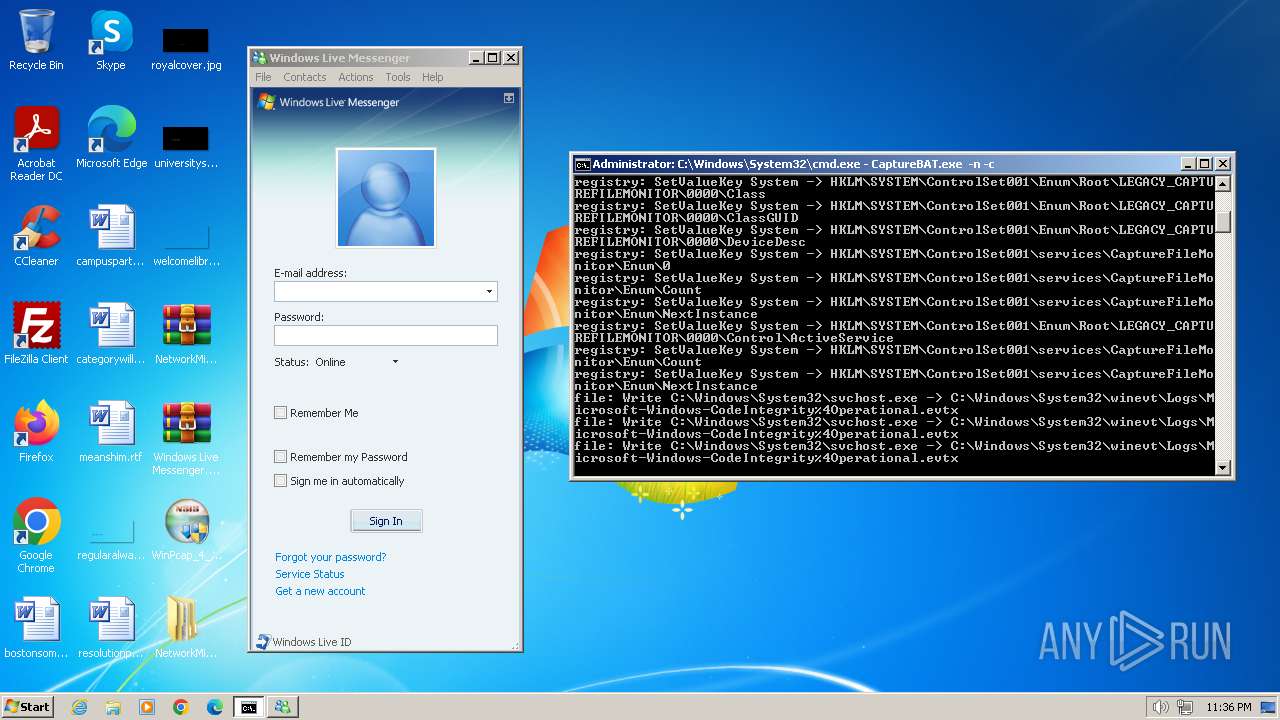Image resolution: width=1280 pixels, height=720 pixels.
Task: Enable Remember my Password
Action: click(x=280, y=456)
